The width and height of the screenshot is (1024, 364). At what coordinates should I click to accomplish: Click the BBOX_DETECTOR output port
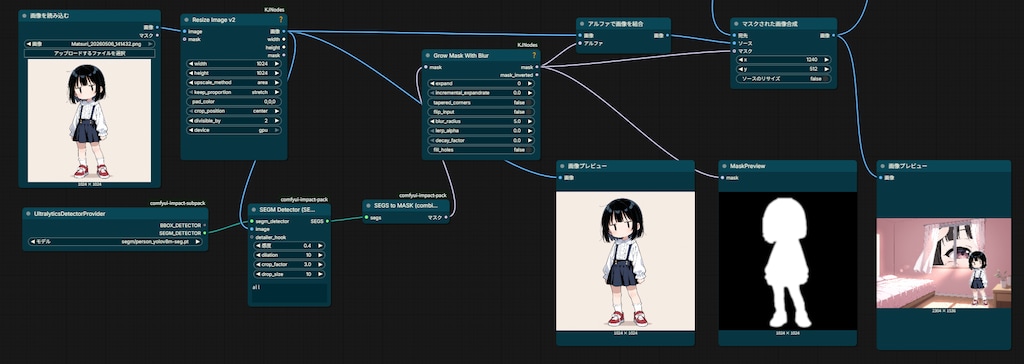[x=204, y=225]
